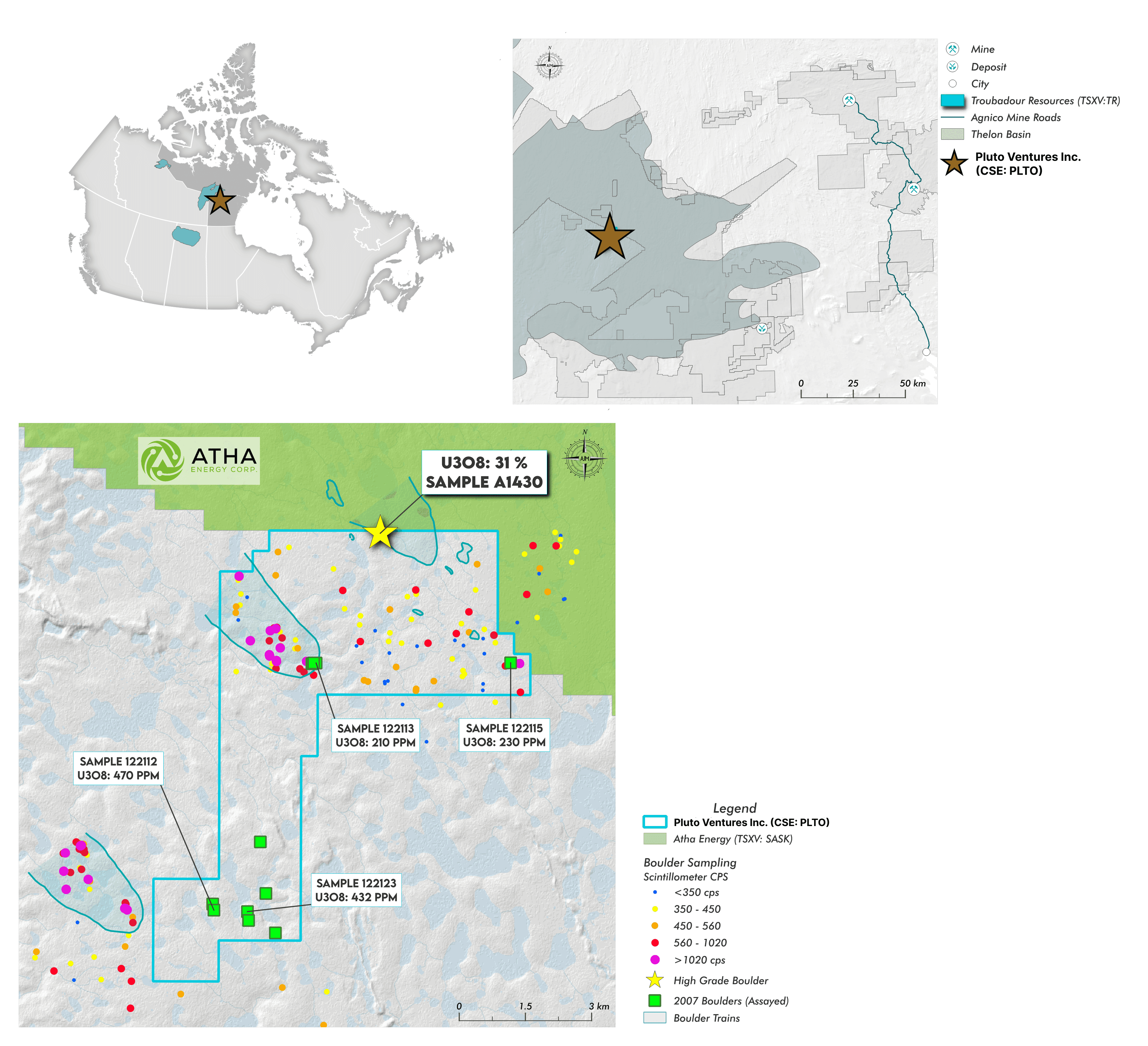The image size is (1148, 1046).
Task: Click the cyan Troubadour Resources legend swatch
Action: click(952, 101)
